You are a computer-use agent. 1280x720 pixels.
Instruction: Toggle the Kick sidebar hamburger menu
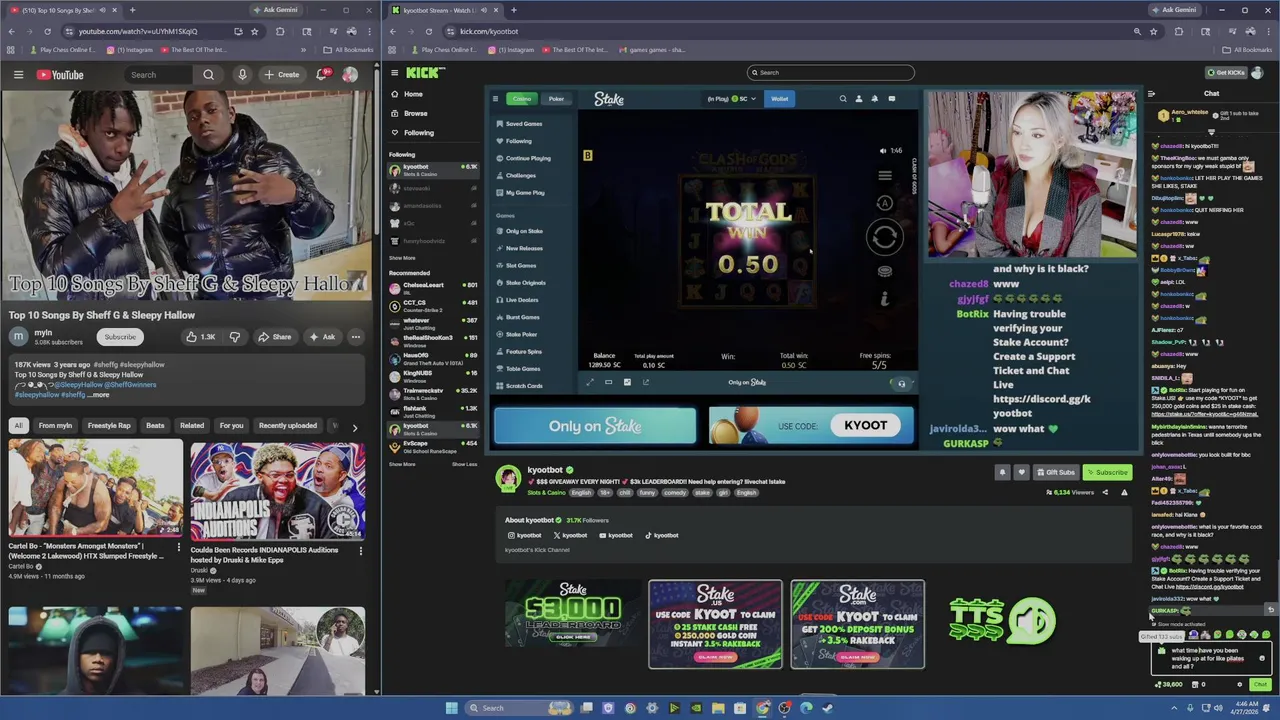click(394, 72)
